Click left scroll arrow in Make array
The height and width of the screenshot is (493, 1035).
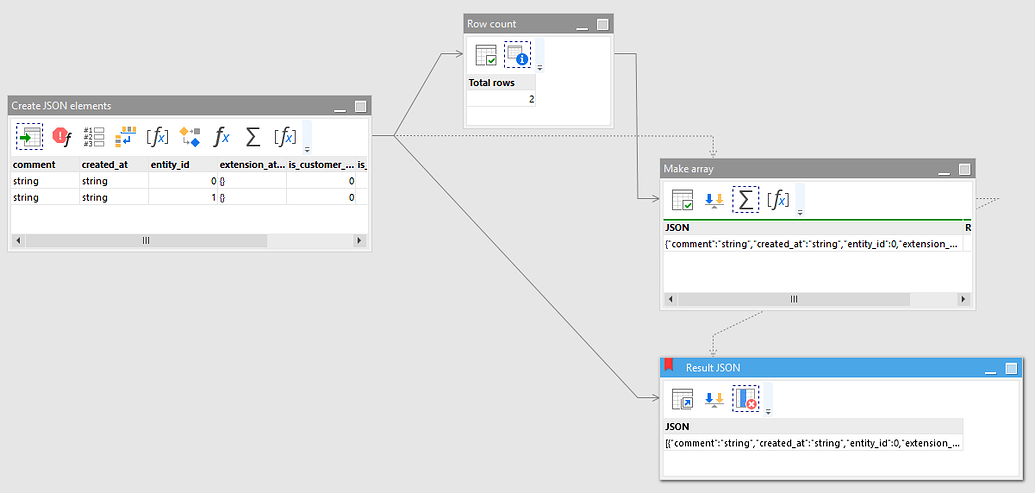point(671,299)
